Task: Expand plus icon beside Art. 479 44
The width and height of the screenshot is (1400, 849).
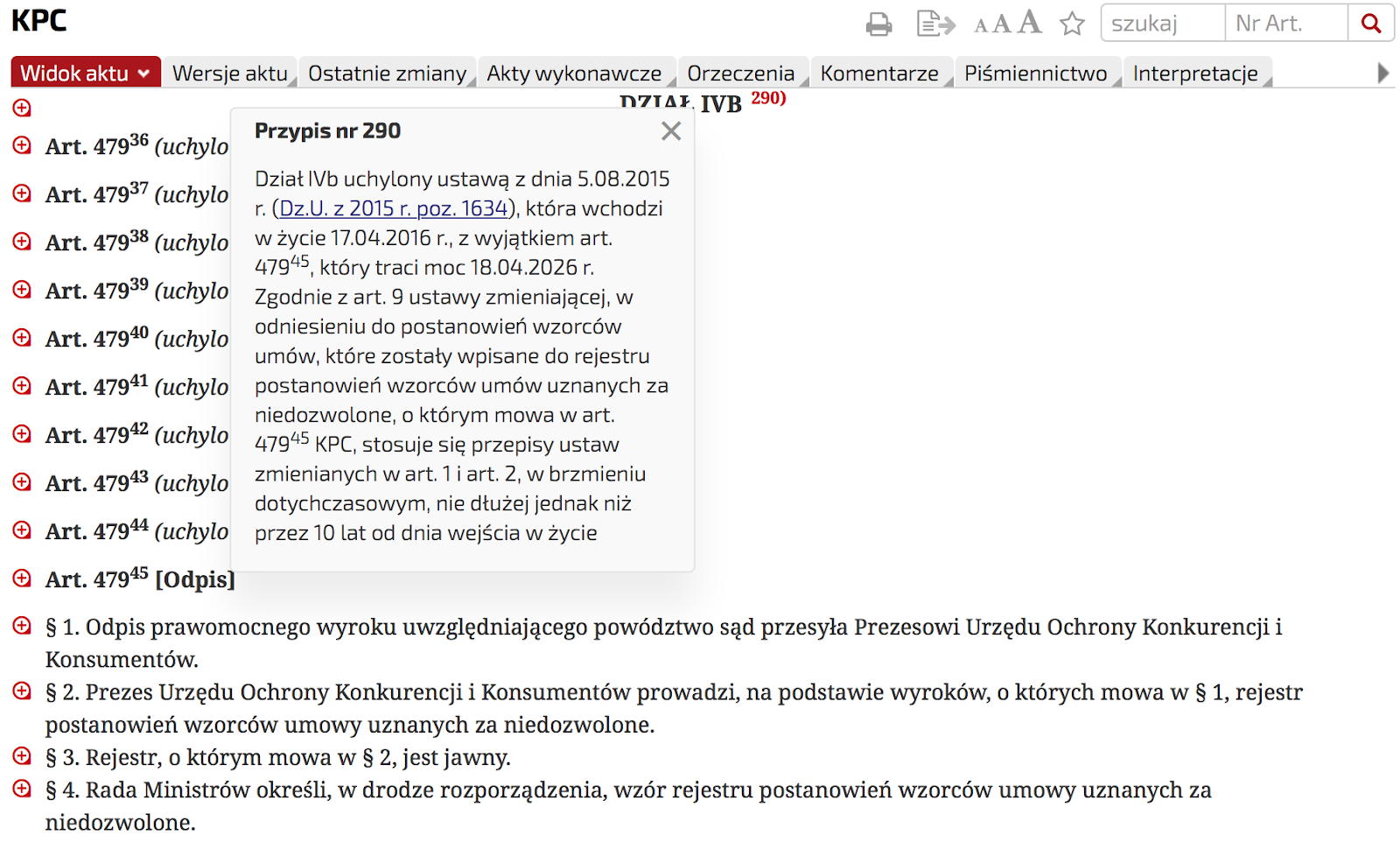Action: [x=22, y=530]
